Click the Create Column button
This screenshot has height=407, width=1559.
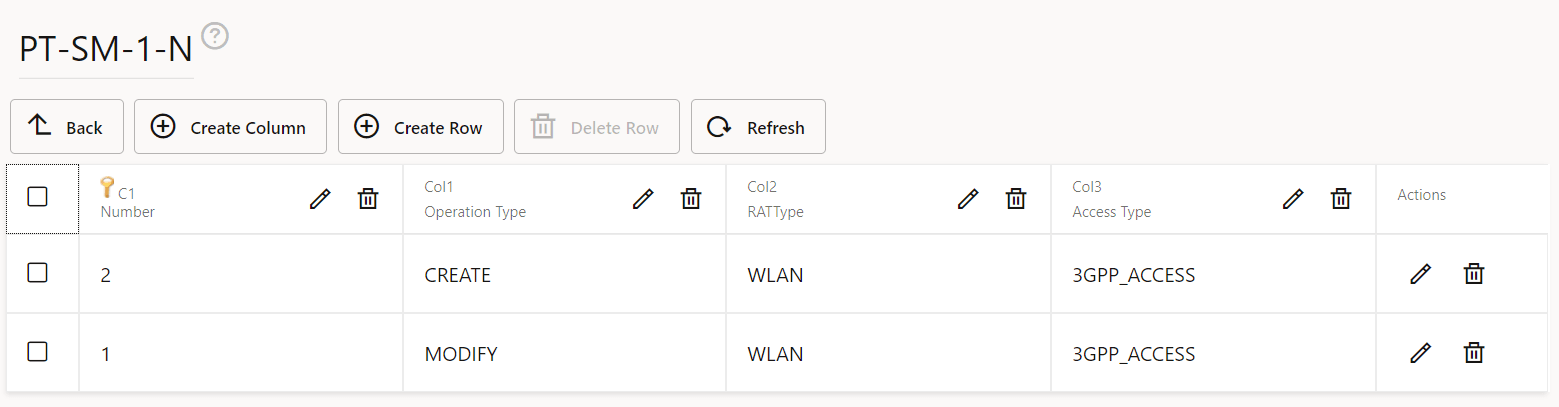coord(230,127)
